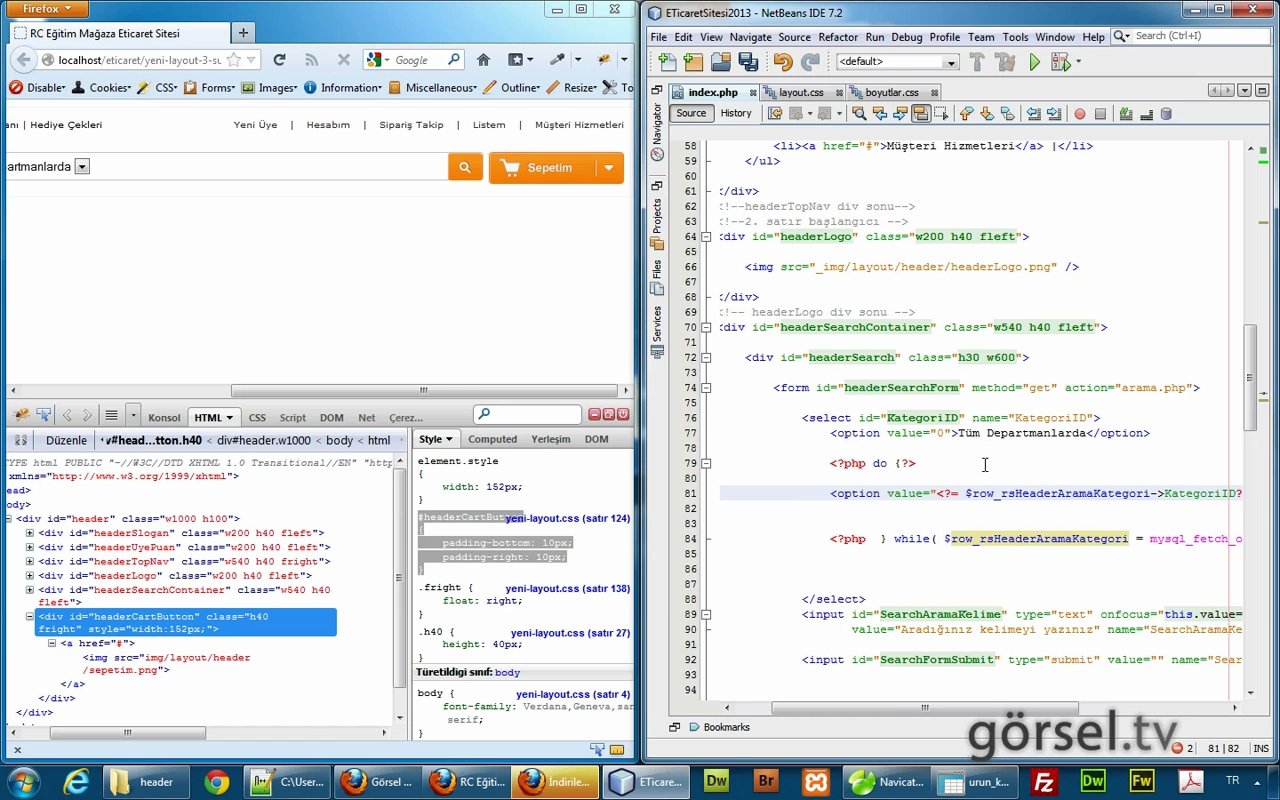Screen dimensions: 1280x800
Task: Open the Konsol tab in Firebug
Action: click(x=164, y=418)
